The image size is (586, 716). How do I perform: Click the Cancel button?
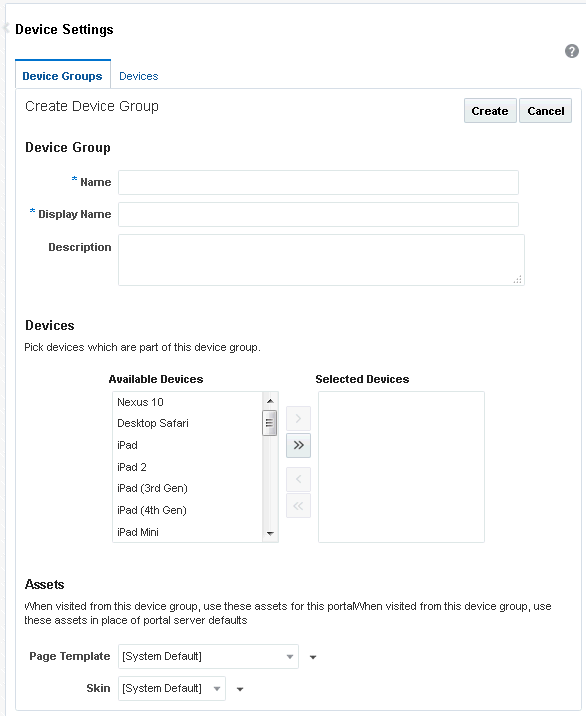coord(545,111)
